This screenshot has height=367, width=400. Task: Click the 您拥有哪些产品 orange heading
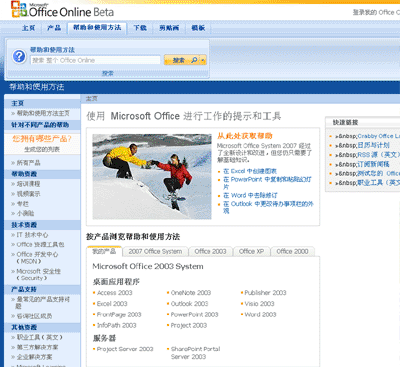point(42,139)
